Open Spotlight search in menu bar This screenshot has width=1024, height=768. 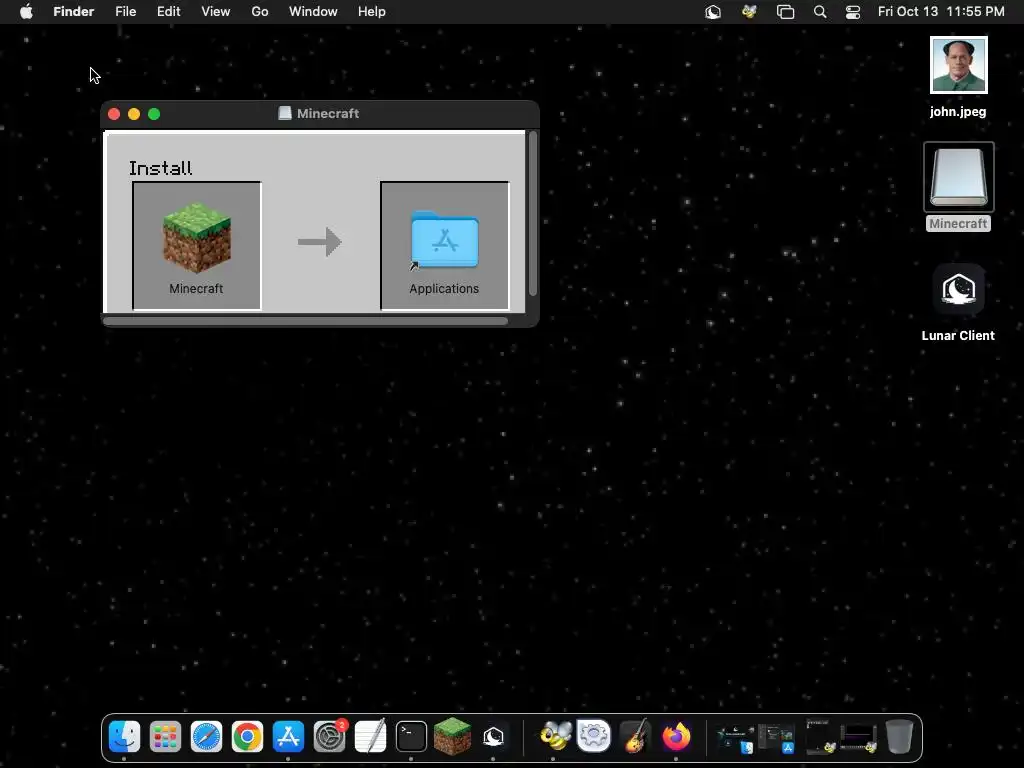pos(820,12)
